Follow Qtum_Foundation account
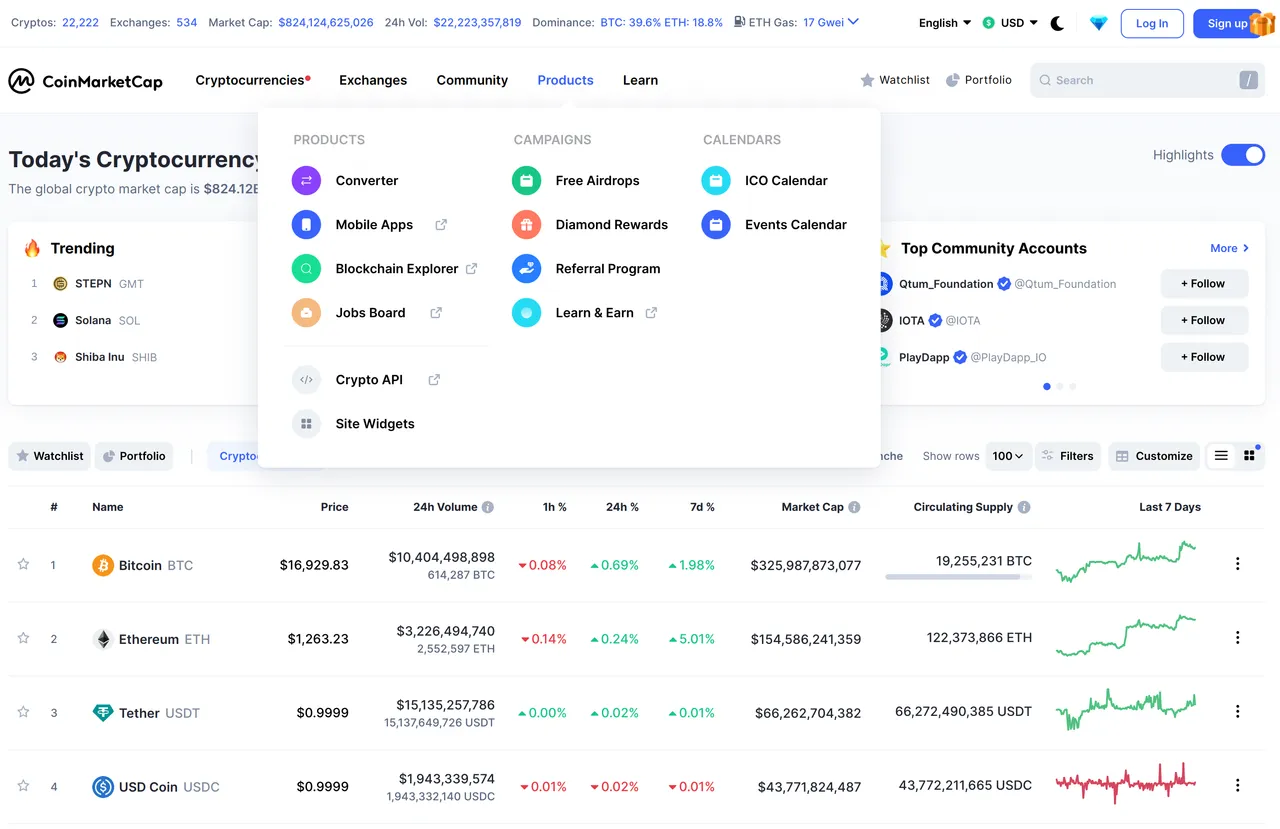 click(1204, 284)
